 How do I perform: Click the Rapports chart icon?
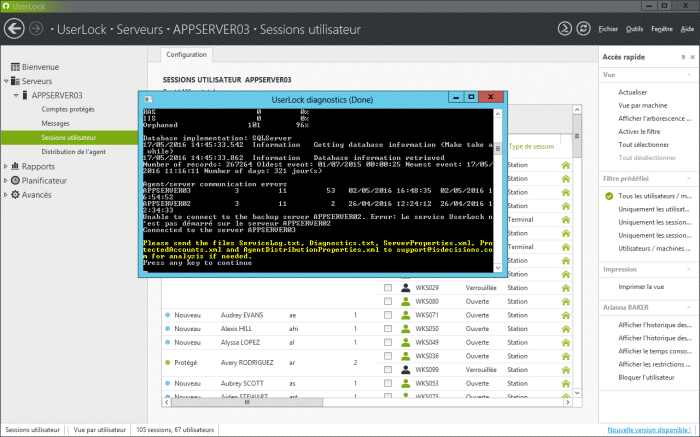coord(15,166)
